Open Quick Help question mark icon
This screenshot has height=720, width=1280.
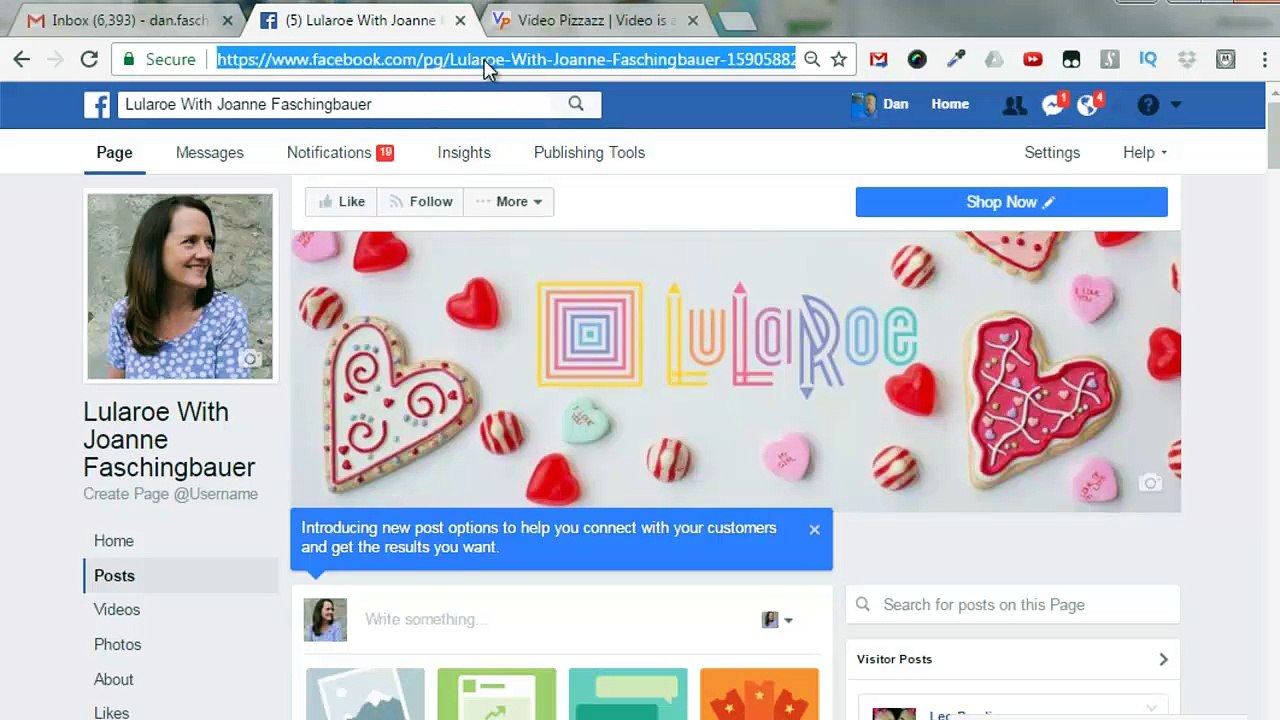point(1148,105)
